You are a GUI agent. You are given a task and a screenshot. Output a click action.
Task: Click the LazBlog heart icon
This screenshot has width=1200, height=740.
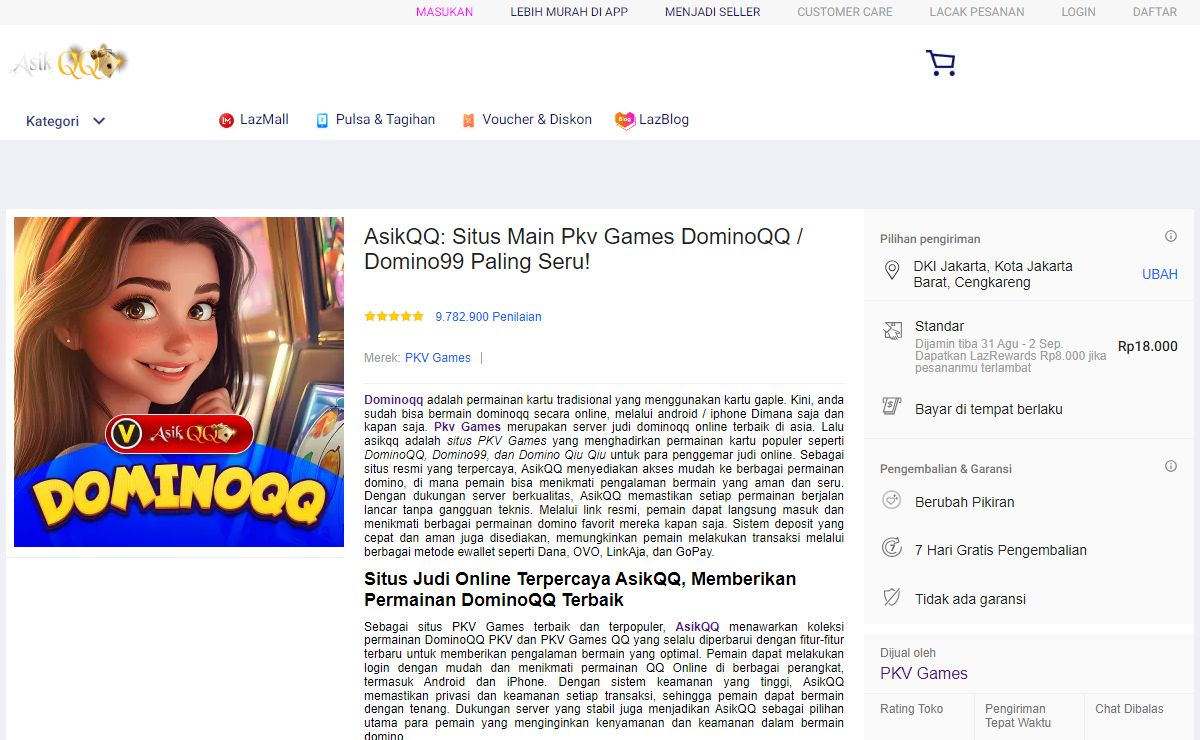625,120
